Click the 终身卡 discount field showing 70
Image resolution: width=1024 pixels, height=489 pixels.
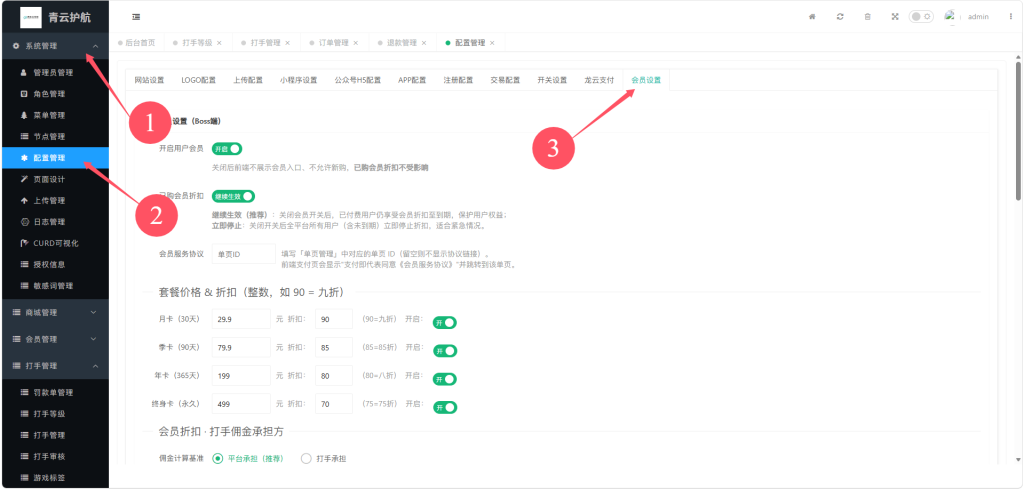click(x=334, y=404)
